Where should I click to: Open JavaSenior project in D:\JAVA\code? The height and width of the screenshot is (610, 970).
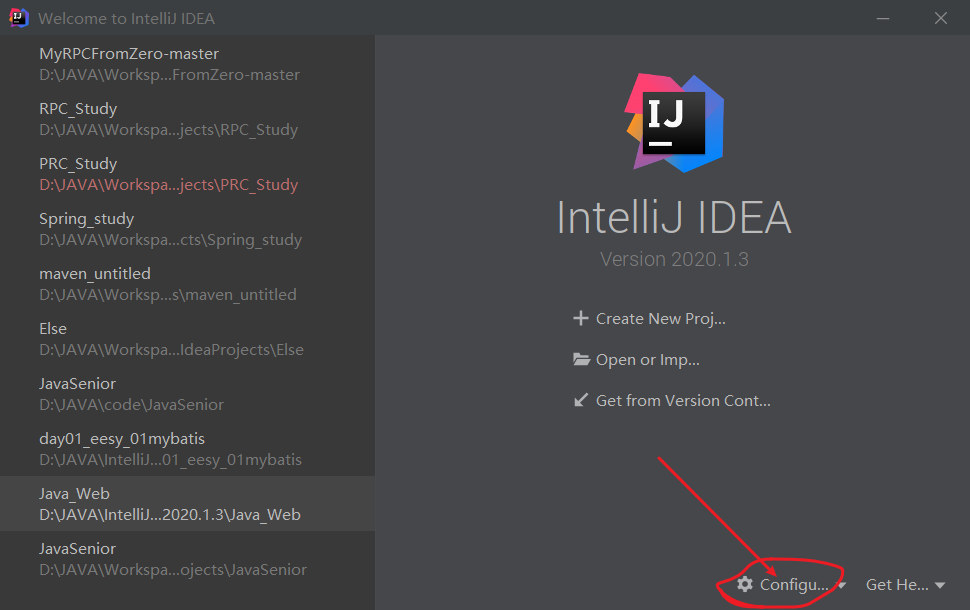(187, 394)
